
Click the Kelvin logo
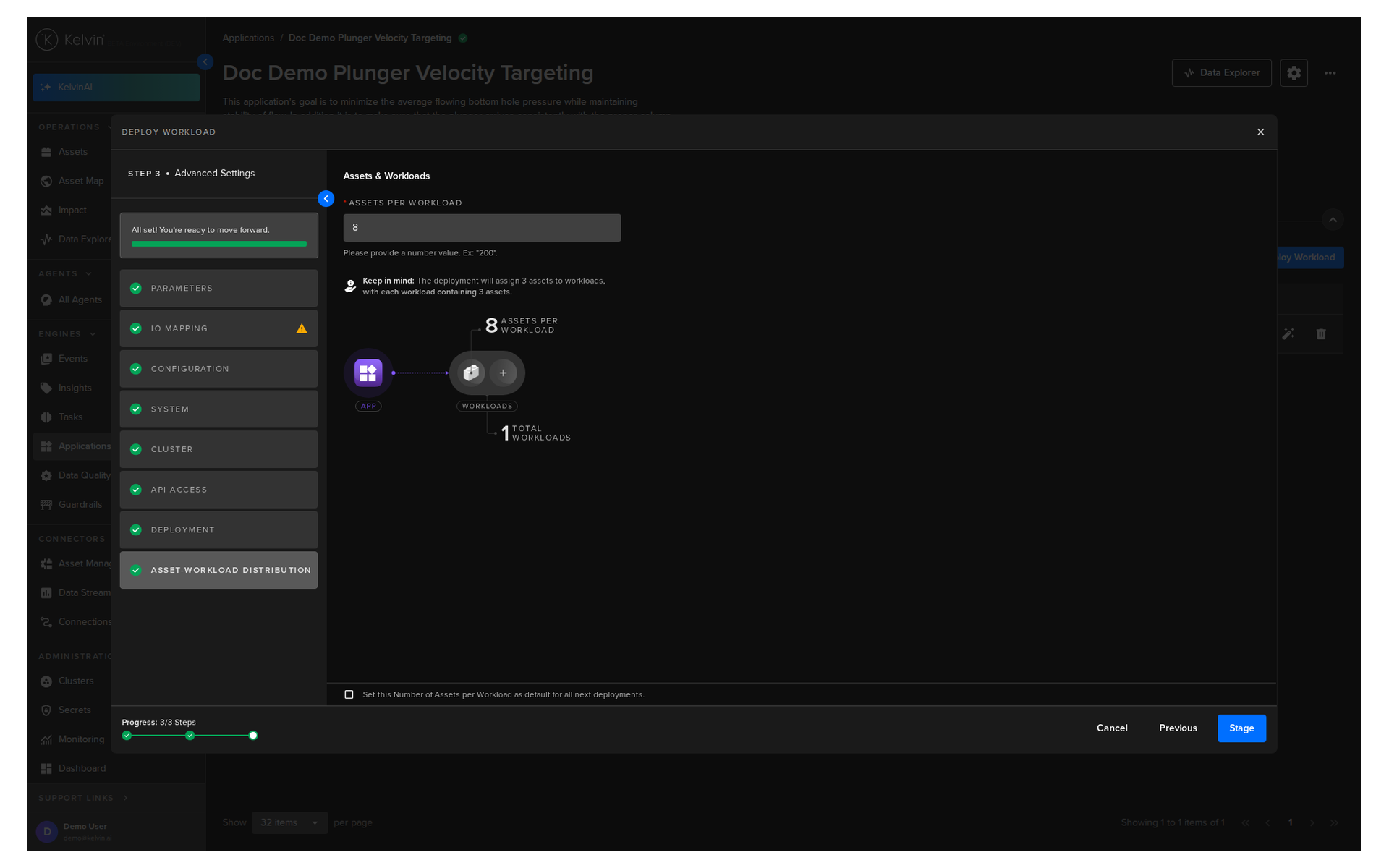click(70, 39)
